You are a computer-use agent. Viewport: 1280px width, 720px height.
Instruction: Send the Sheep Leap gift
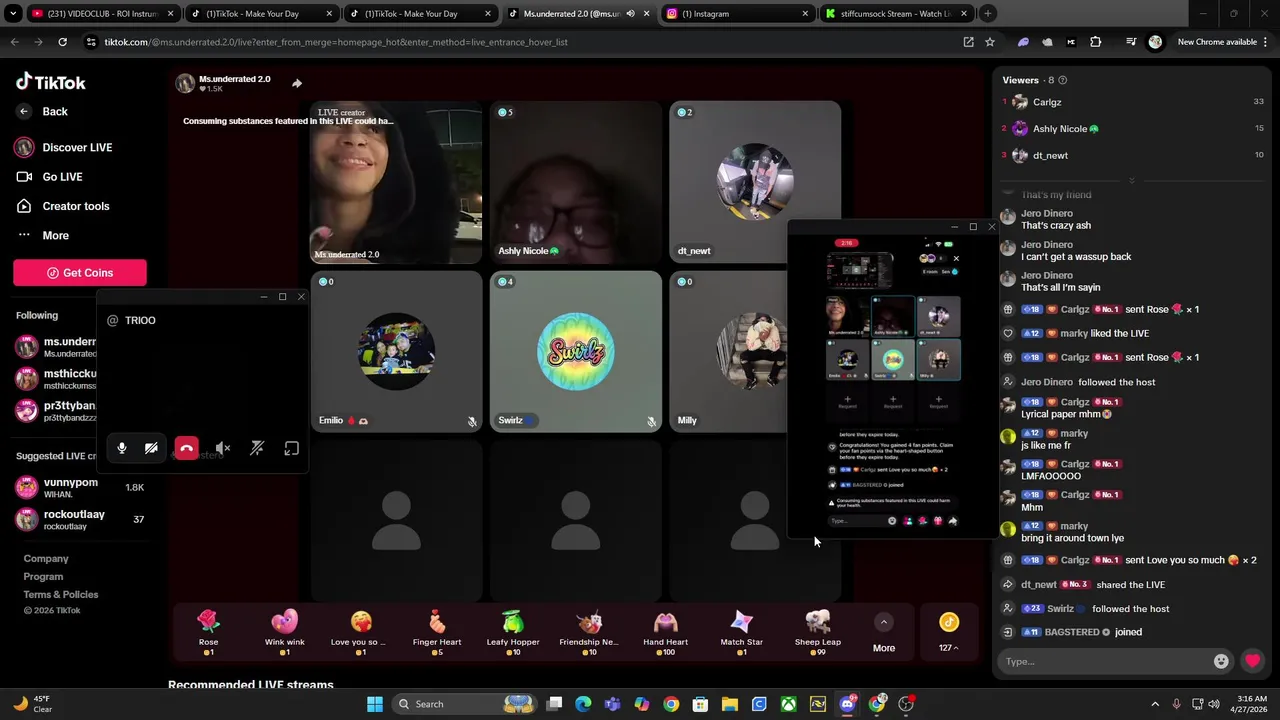(x=818, y=632)
